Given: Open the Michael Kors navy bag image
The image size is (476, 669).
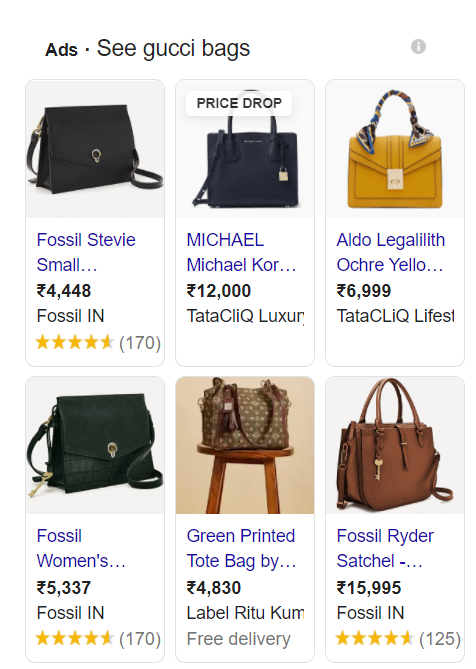Looking at the screenshot, I should pos(245,149).
